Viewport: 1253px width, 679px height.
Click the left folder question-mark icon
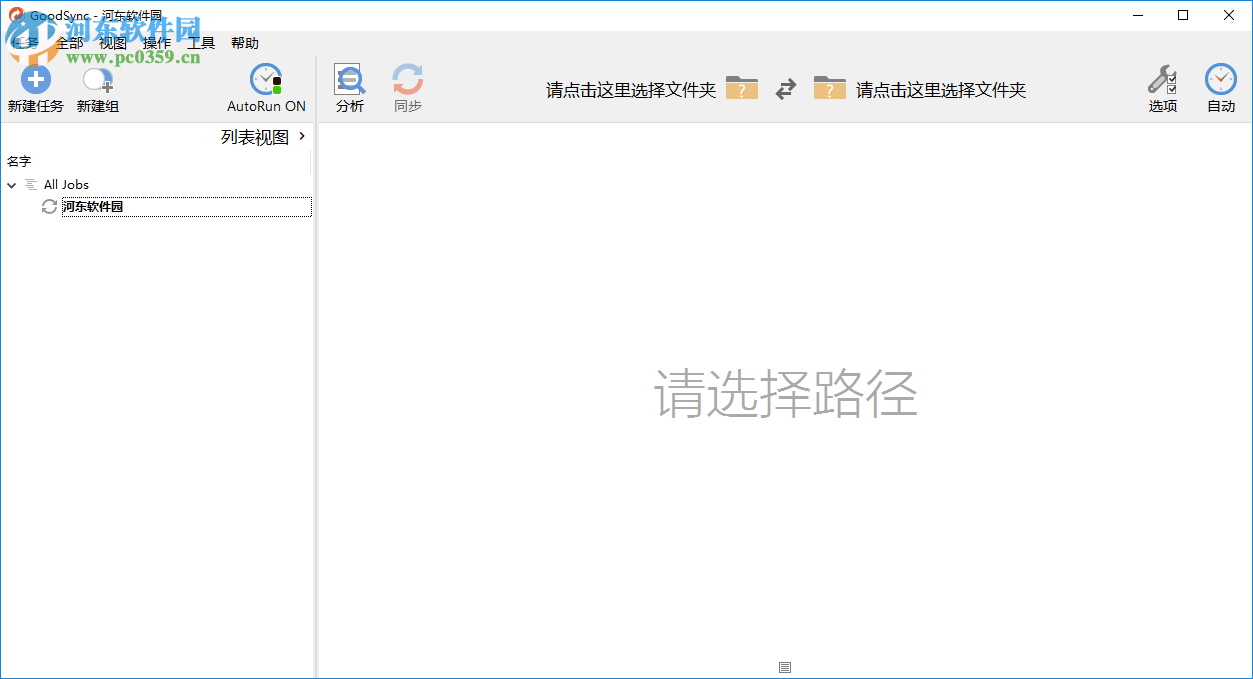[742, 88]
